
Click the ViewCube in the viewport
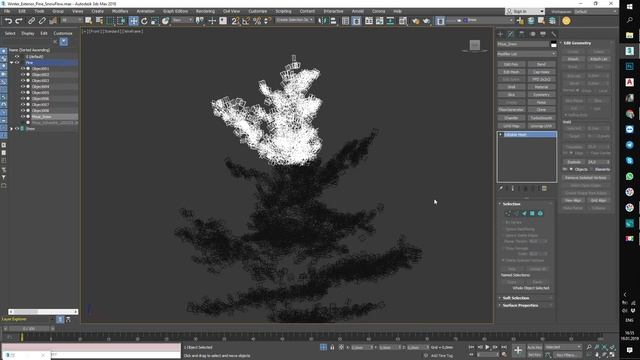pyautogui.click(x=474, y=45)
